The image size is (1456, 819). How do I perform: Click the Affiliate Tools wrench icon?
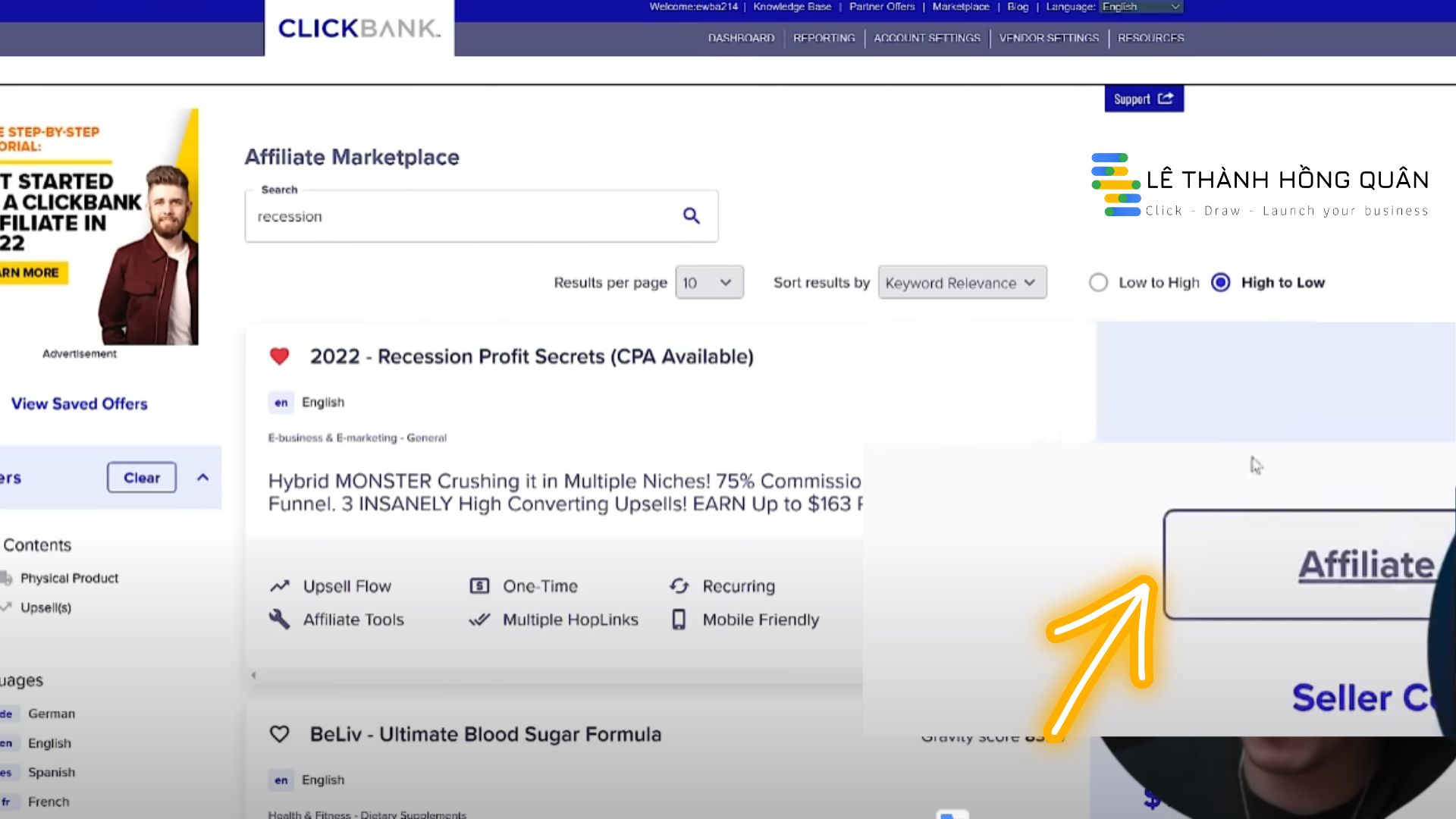[280, 620]
